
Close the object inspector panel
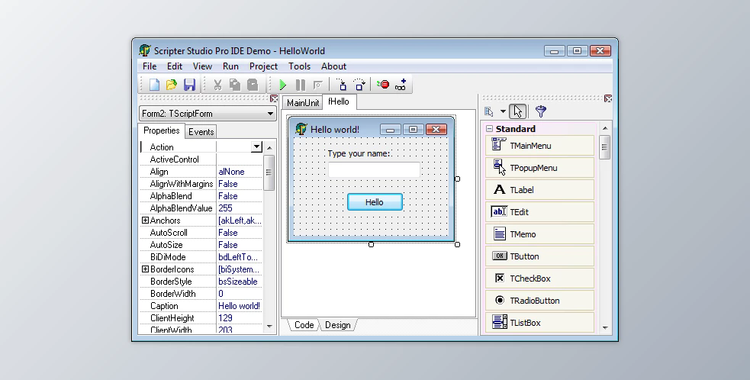point(274,98)
